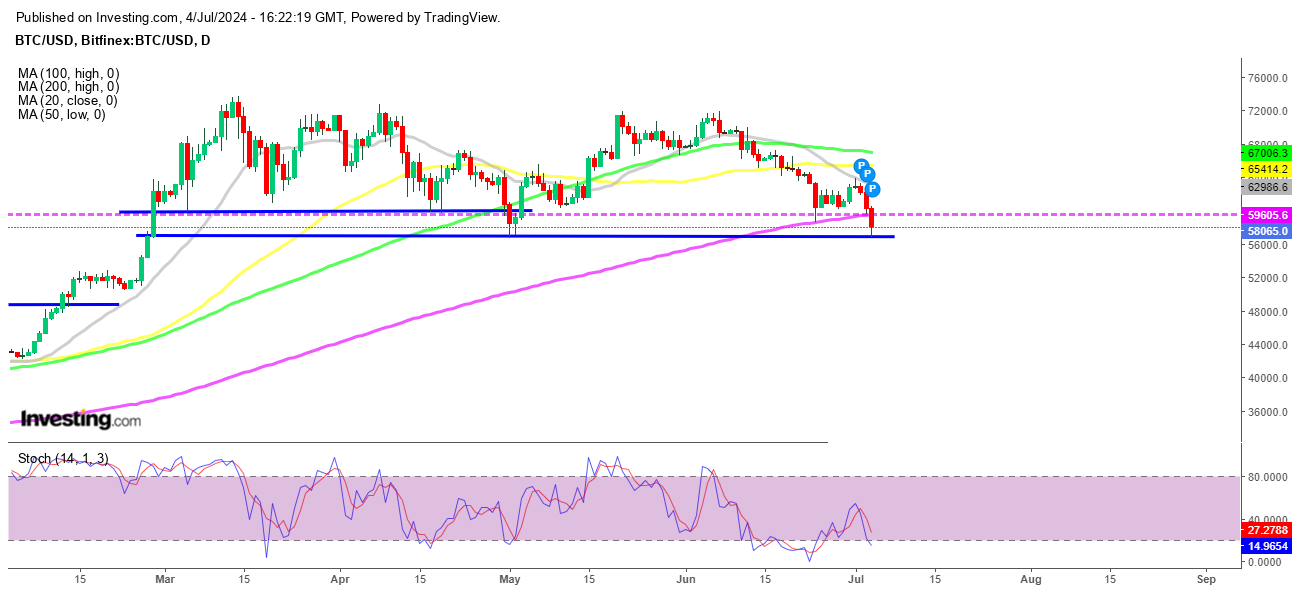The width and height of the screenshot is (1299, 592).
Task: Select the MA (100, high, 0) legend
Action: pyautogui.click(x=67, y=73)
